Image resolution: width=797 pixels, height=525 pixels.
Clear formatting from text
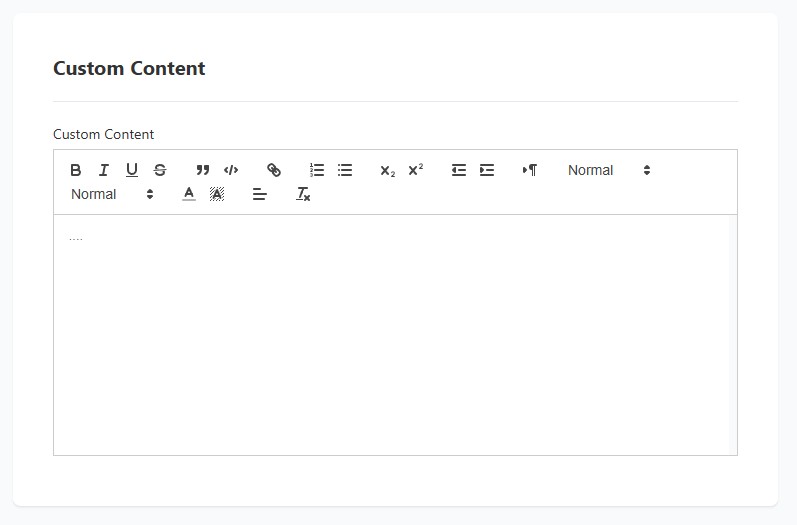point(303,194)
